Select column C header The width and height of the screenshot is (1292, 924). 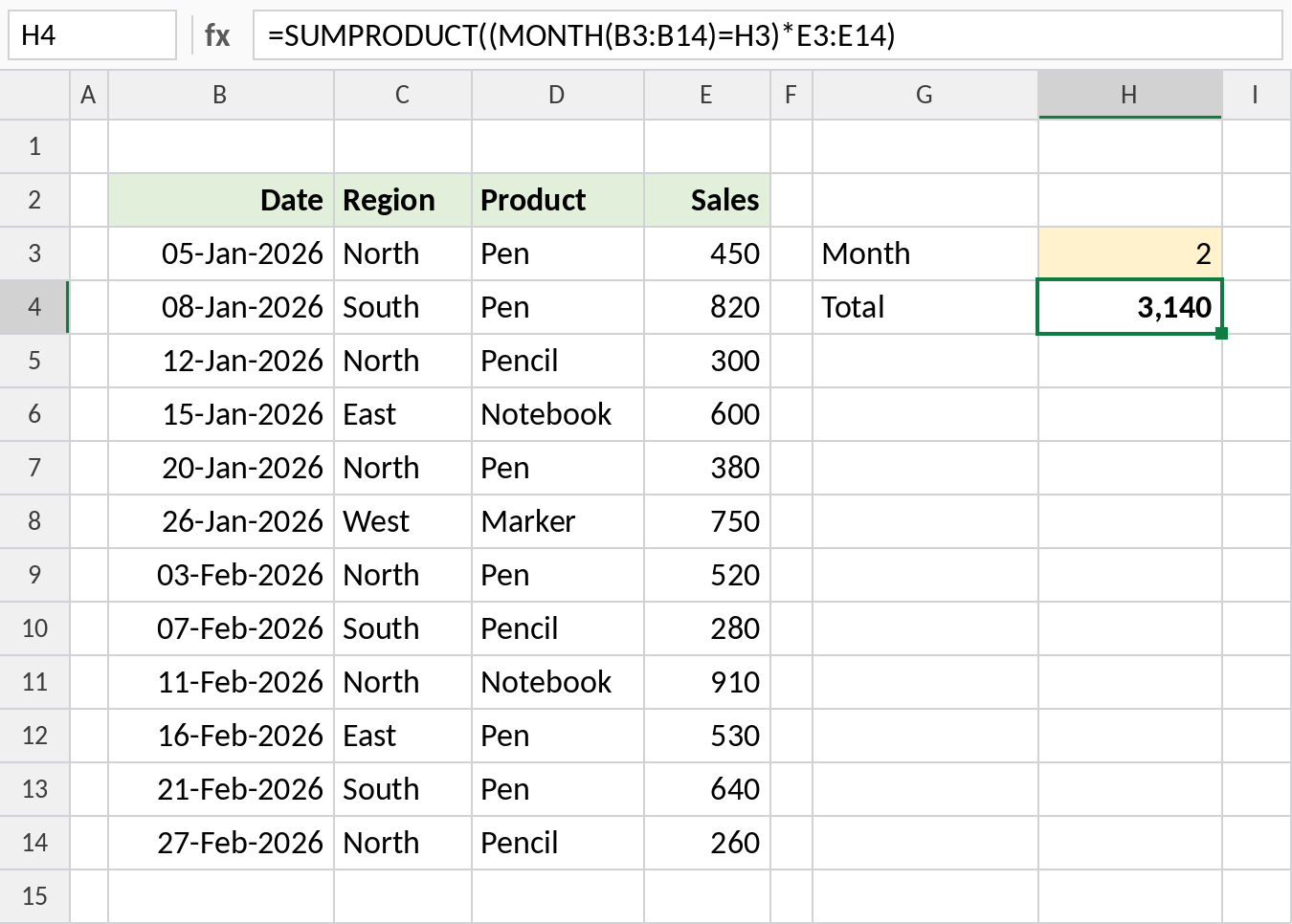(403, 95)
